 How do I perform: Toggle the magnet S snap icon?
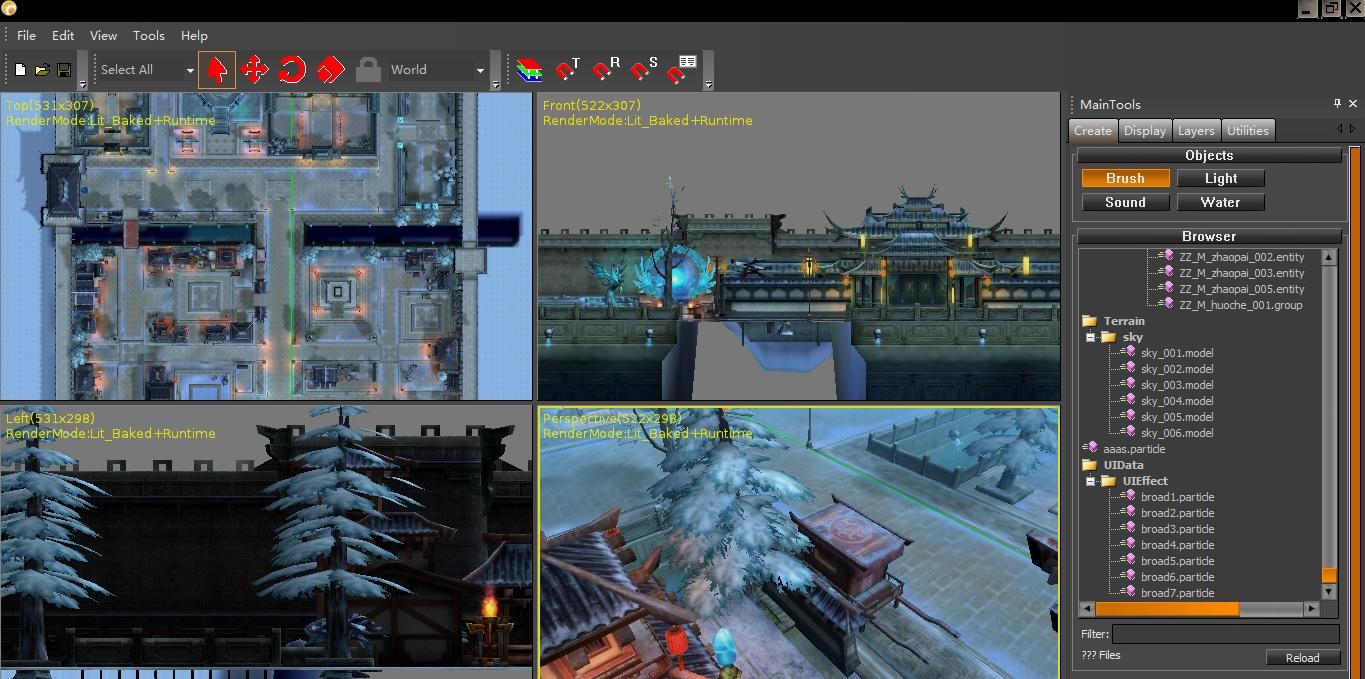645,70
